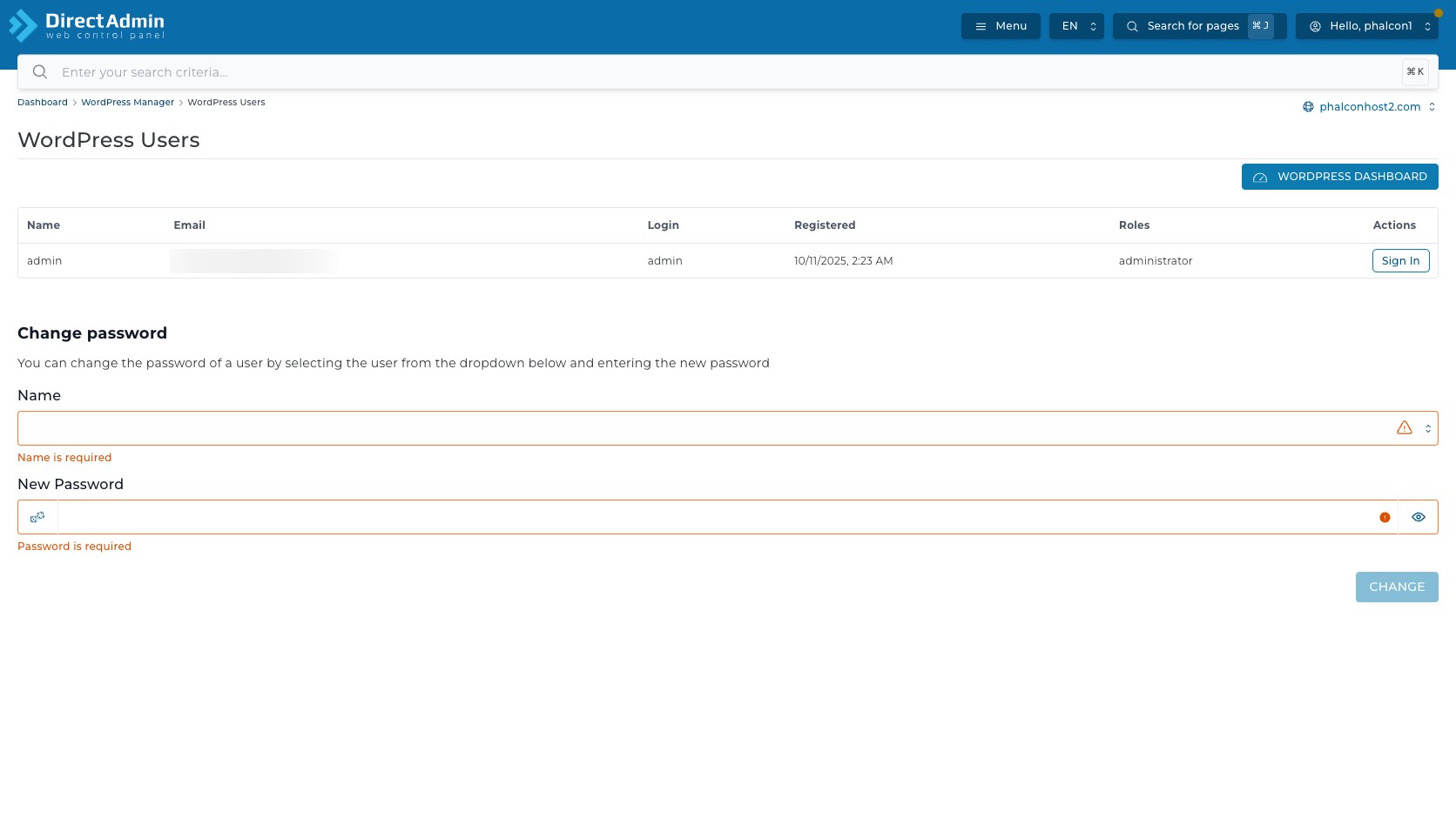Click the administrator role cell
This screenshot has width=1456, height=819.
click(1156, 261)
